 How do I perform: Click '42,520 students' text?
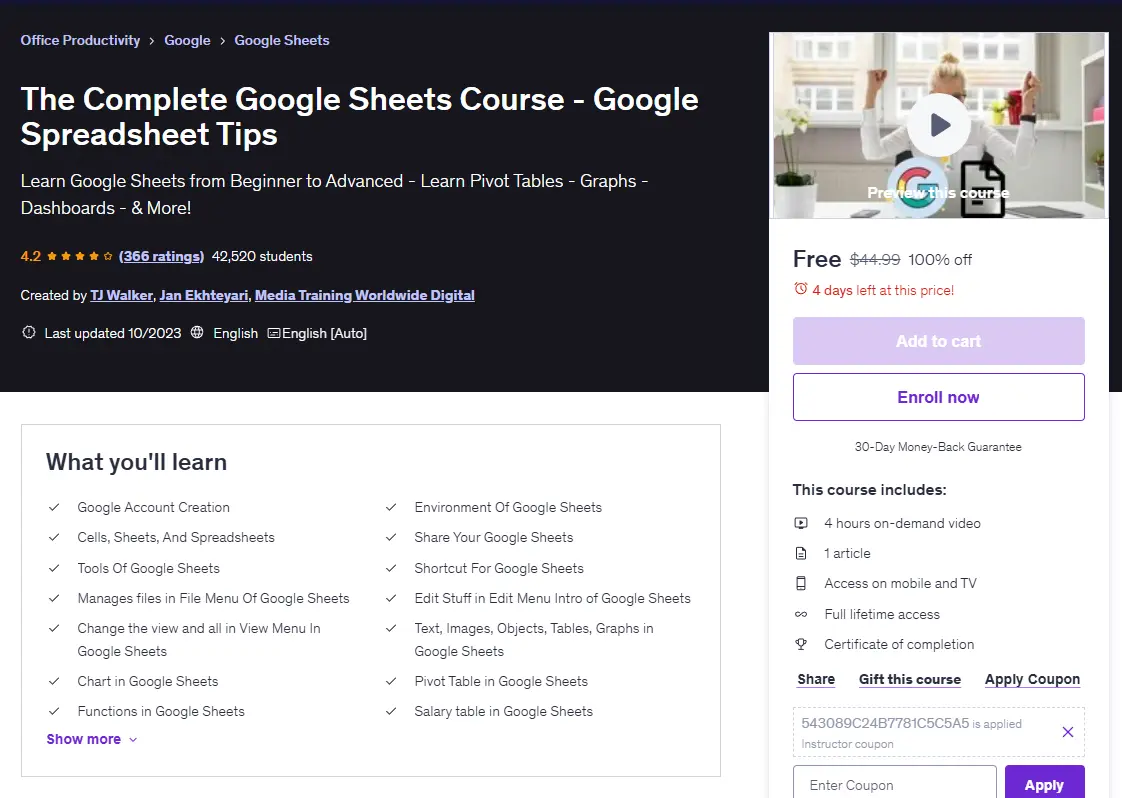coord(262,256)
